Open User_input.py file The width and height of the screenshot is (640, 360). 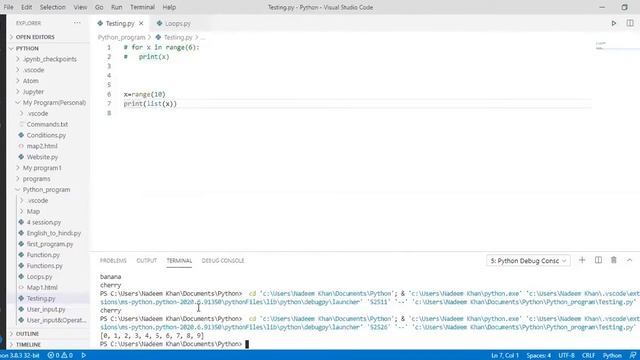(46, 309)
